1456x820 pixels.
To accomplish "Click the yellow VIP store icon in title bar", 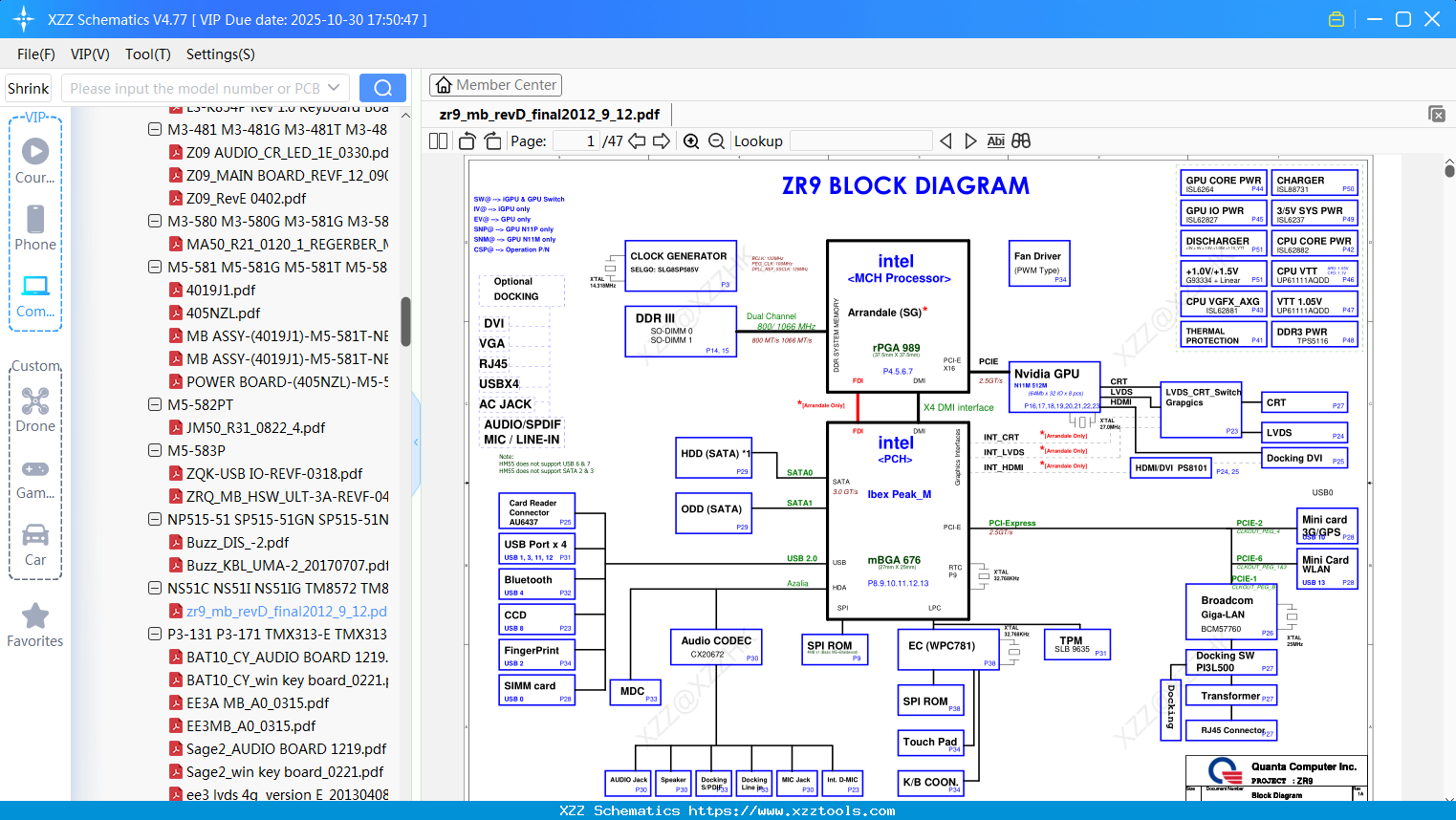I will (1336, 19).
